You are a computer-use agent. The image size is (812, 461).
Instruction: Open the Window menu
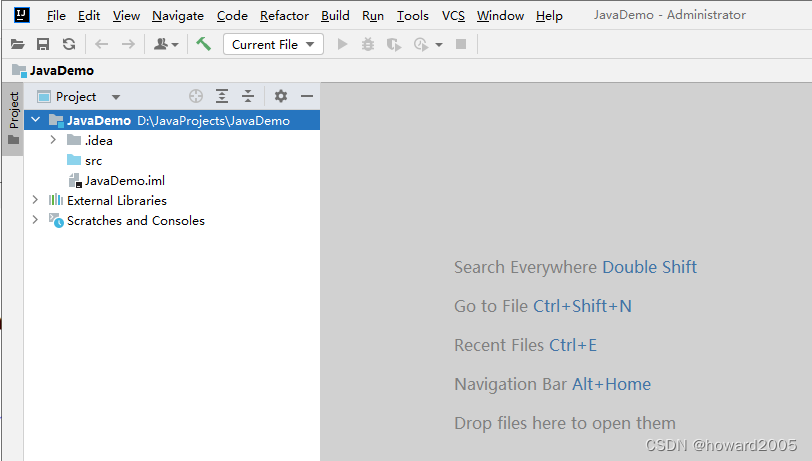pos(500,16)
